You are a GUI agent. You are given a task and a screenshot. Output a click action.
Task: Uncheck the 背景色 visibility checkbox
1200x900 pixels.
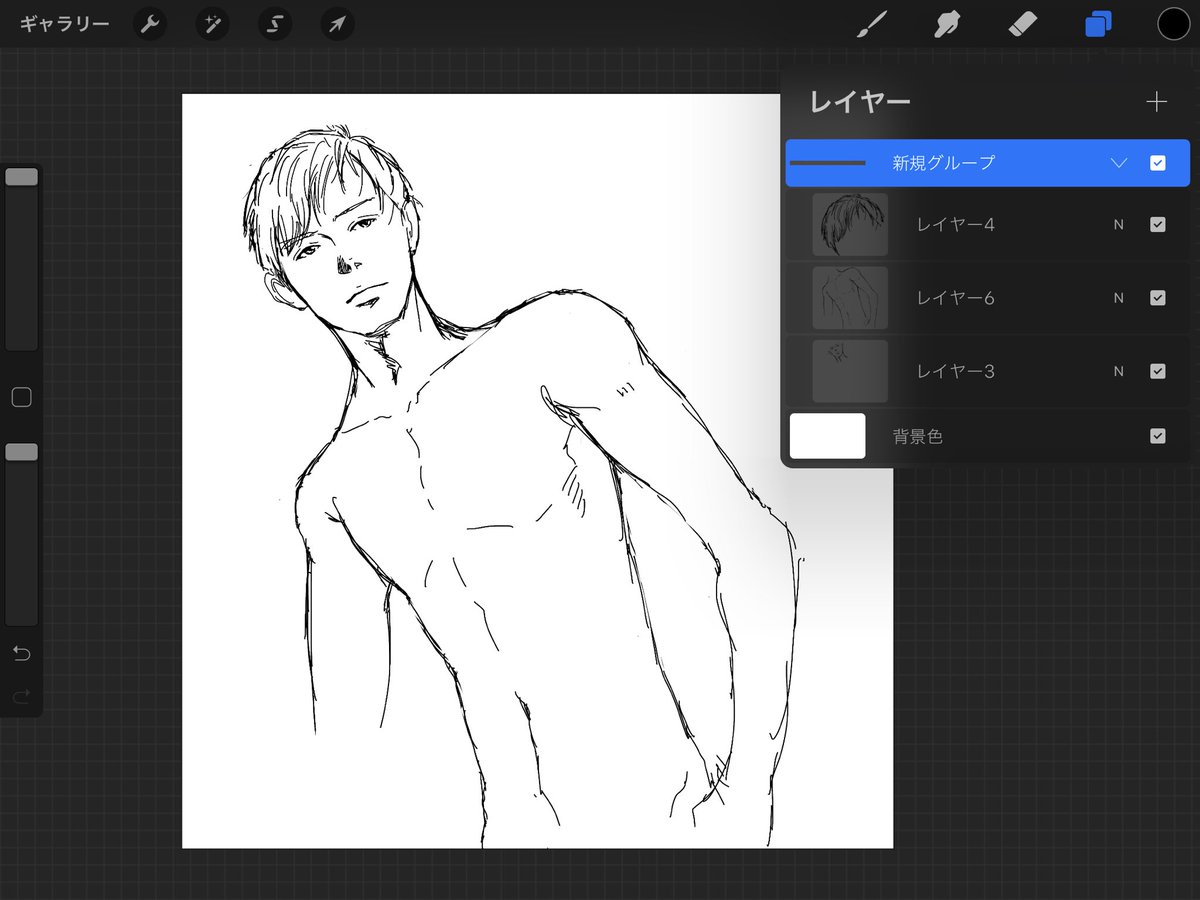1157,436
